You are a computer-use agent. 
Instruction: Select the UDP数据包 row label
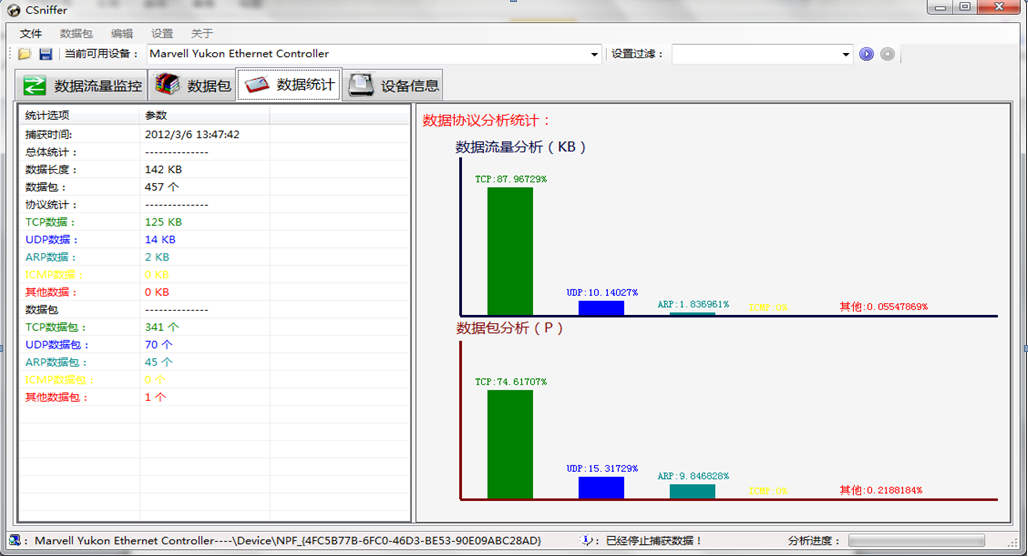tap(57, 345)
